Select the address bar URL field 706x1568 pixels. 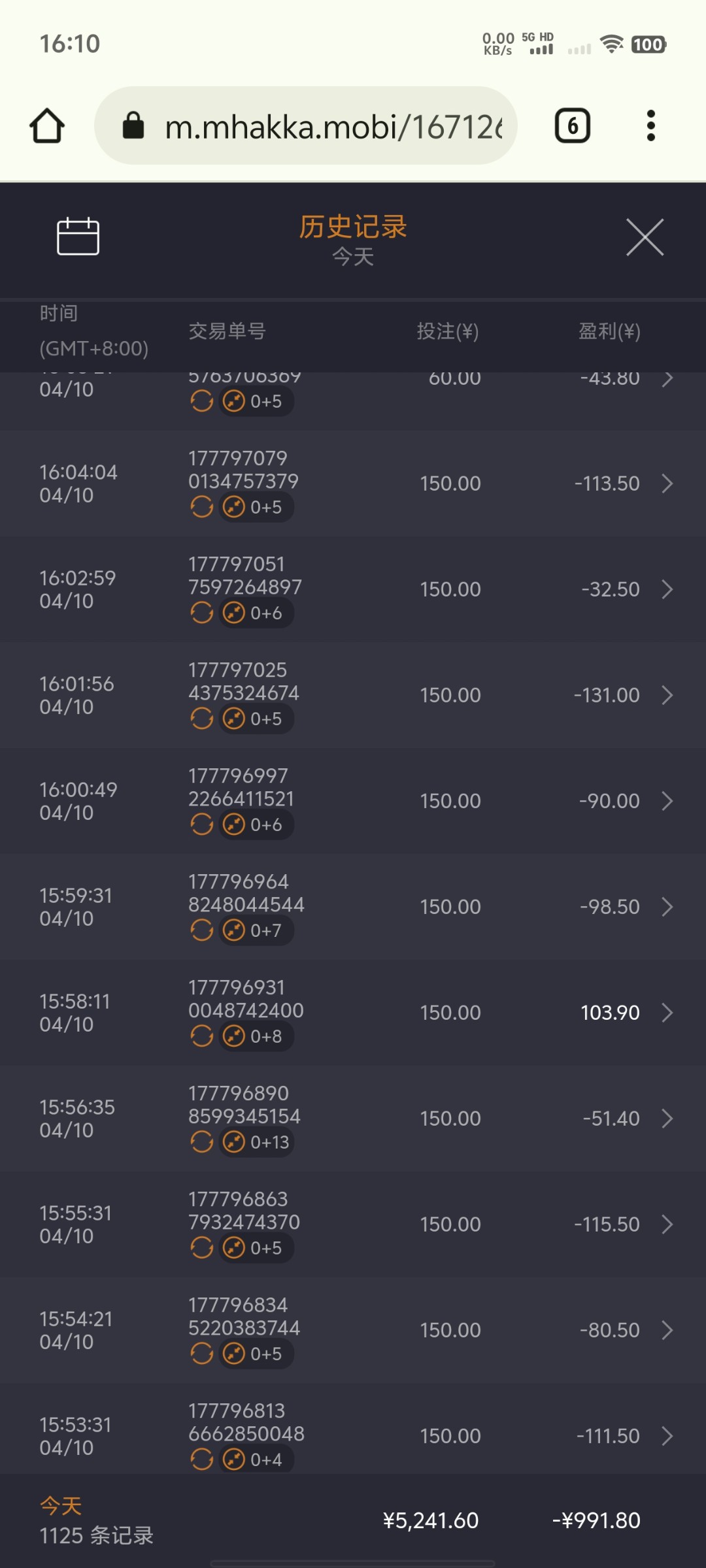[x=333, y=126]
